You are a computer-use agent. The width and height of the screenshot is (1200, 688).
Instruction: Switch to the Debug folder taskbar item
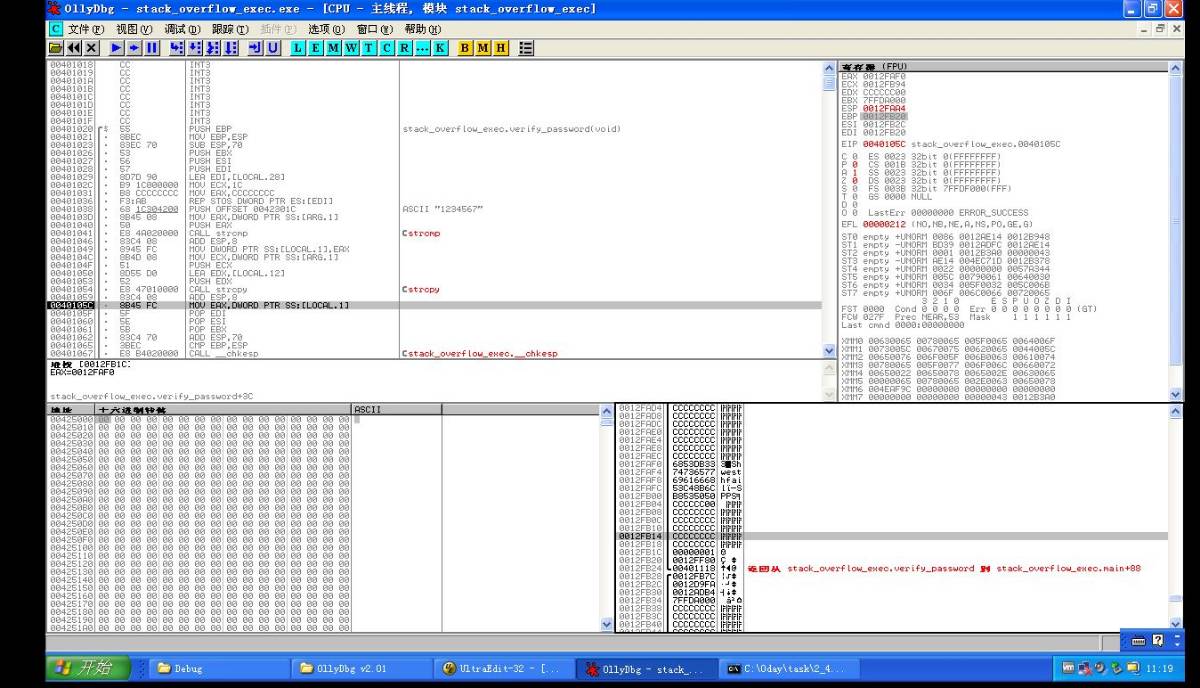click(x=217, y=668)
